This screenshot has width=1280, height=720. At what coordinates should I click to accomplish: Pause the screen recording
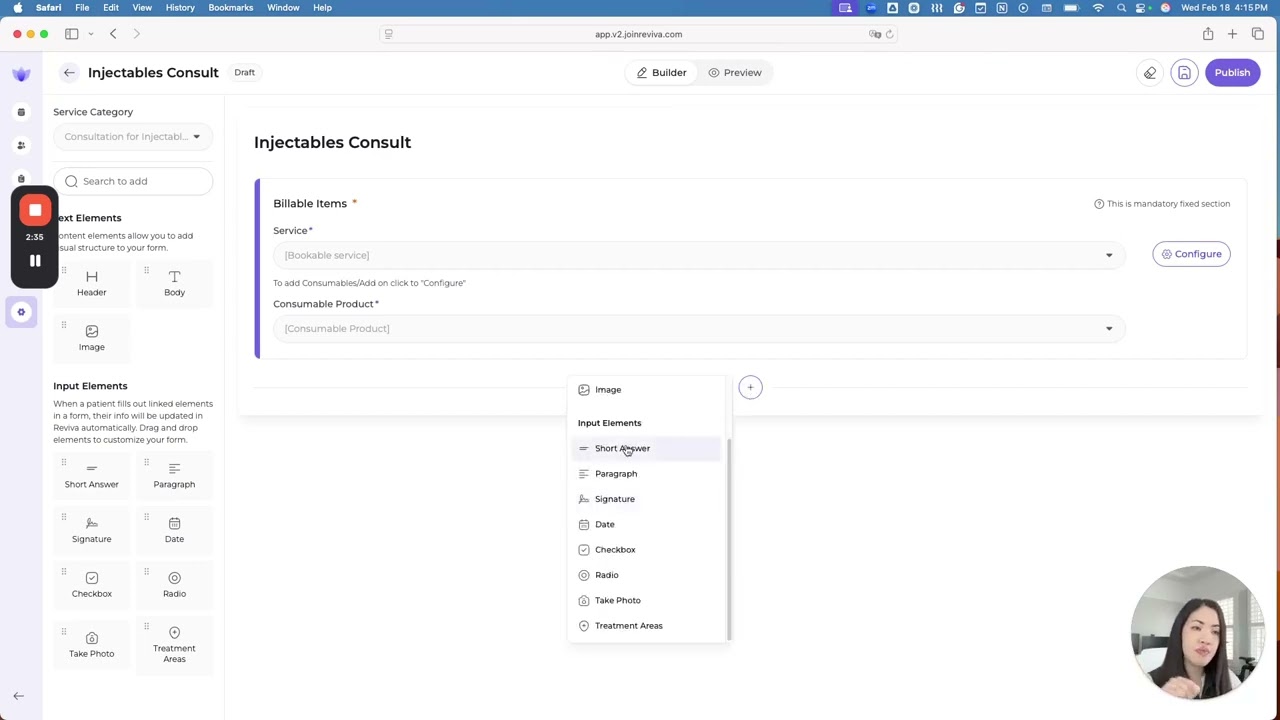(x=35, y=260)
